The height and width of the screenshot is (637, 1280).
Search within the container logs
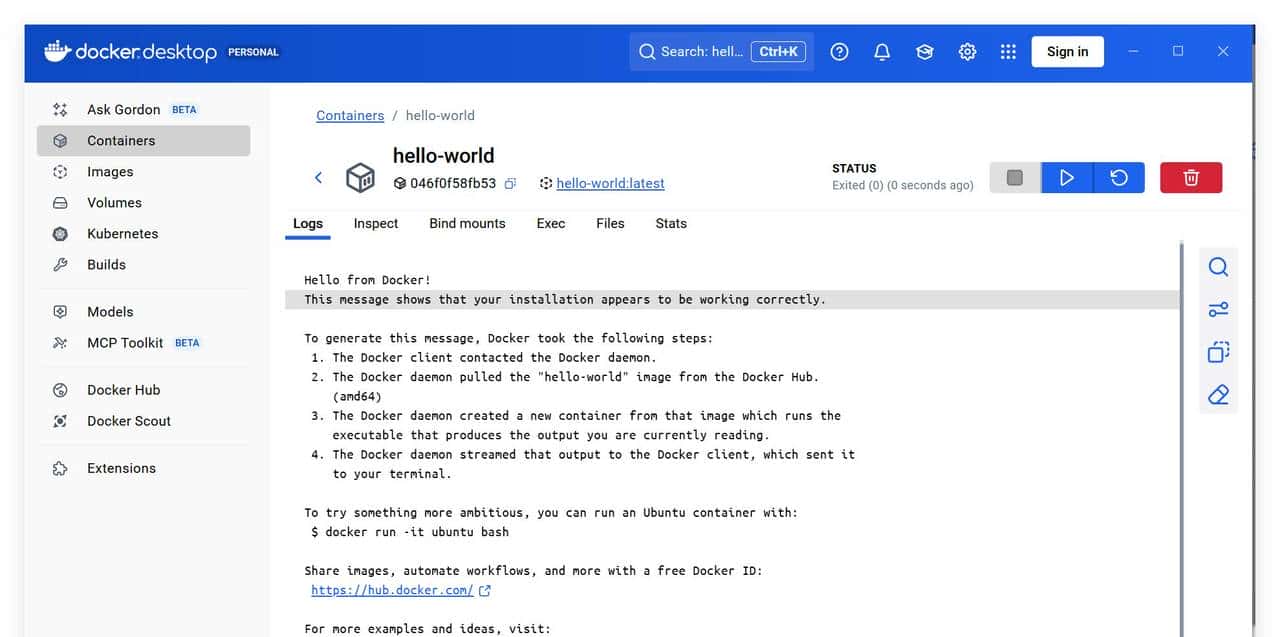1218,266
